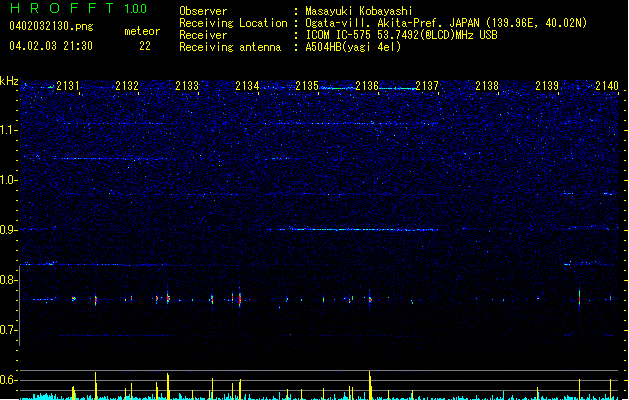Click observer name Masayuki Kobayashi

(359, 11)
